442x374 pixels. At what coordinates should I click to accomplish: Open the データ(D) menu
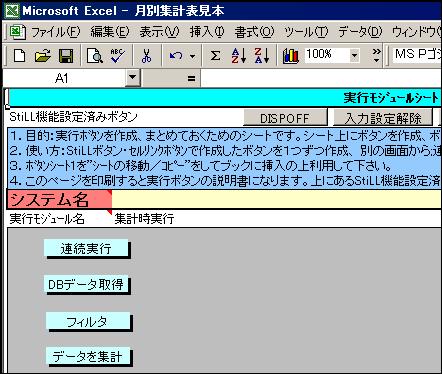360,32
